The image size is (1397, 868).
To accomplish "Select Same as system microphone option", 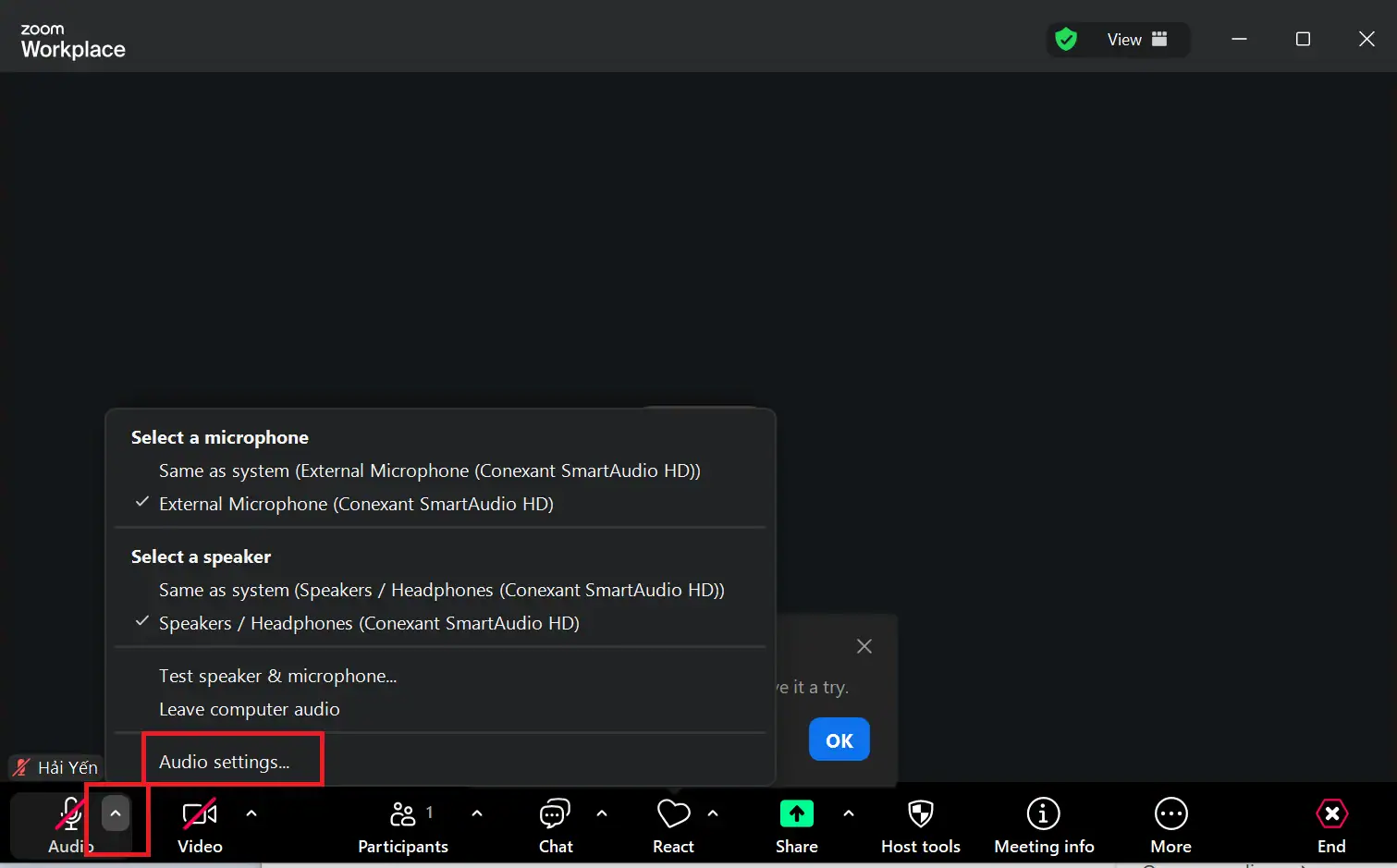I will pyautogui.click(x=429, y=471).
